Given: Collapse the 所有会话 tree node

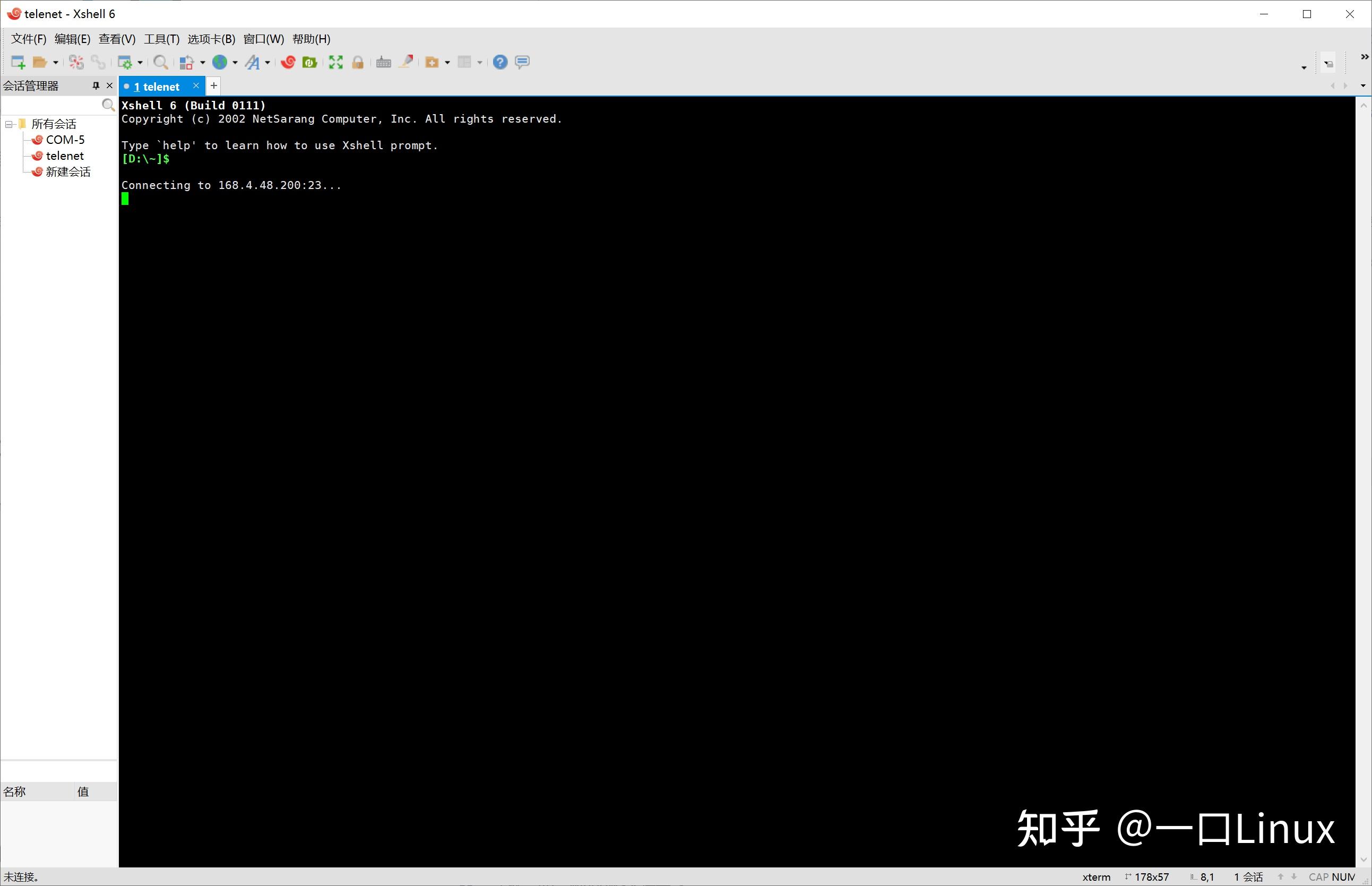Looking at the screenshot, I should (8, 124).
